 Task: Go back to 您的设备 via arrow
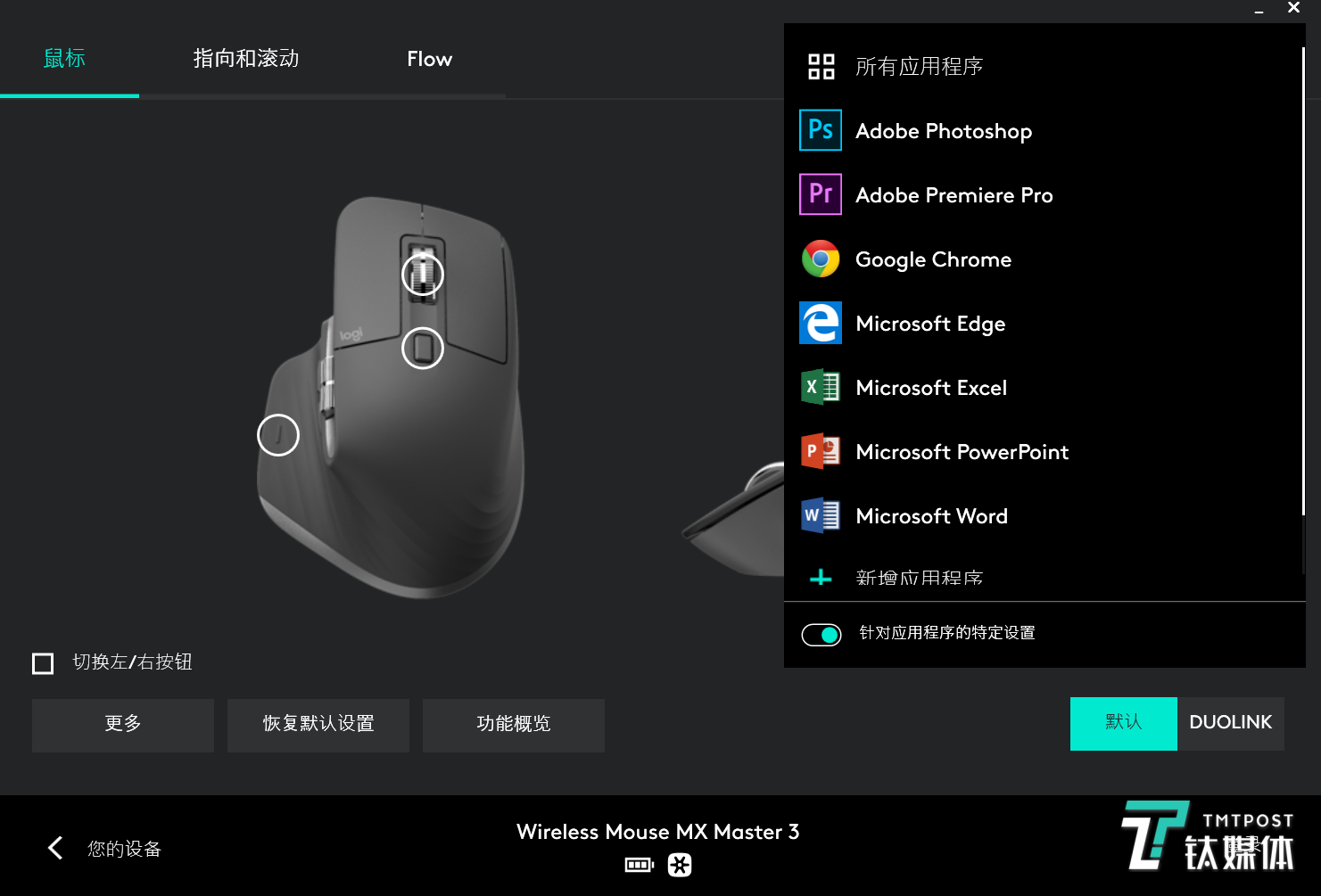[55, 848]
